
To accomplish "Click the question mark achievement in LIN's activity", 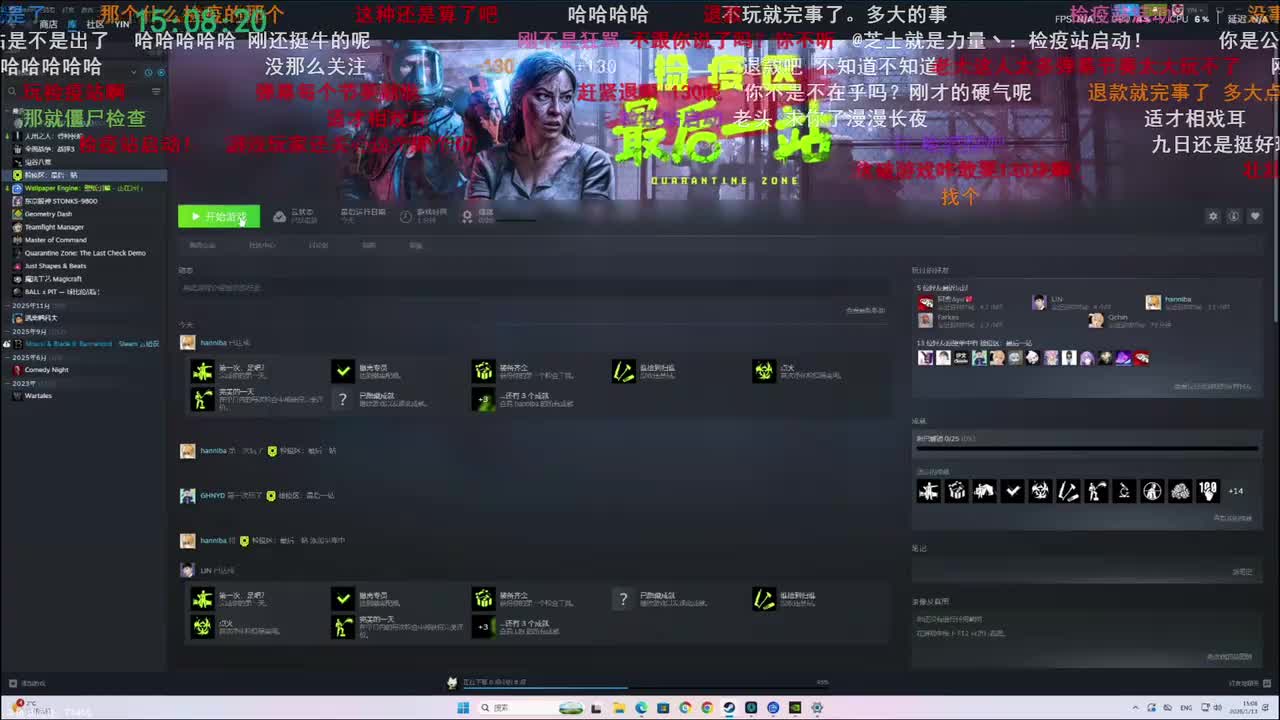I will [x=623, y=599].
